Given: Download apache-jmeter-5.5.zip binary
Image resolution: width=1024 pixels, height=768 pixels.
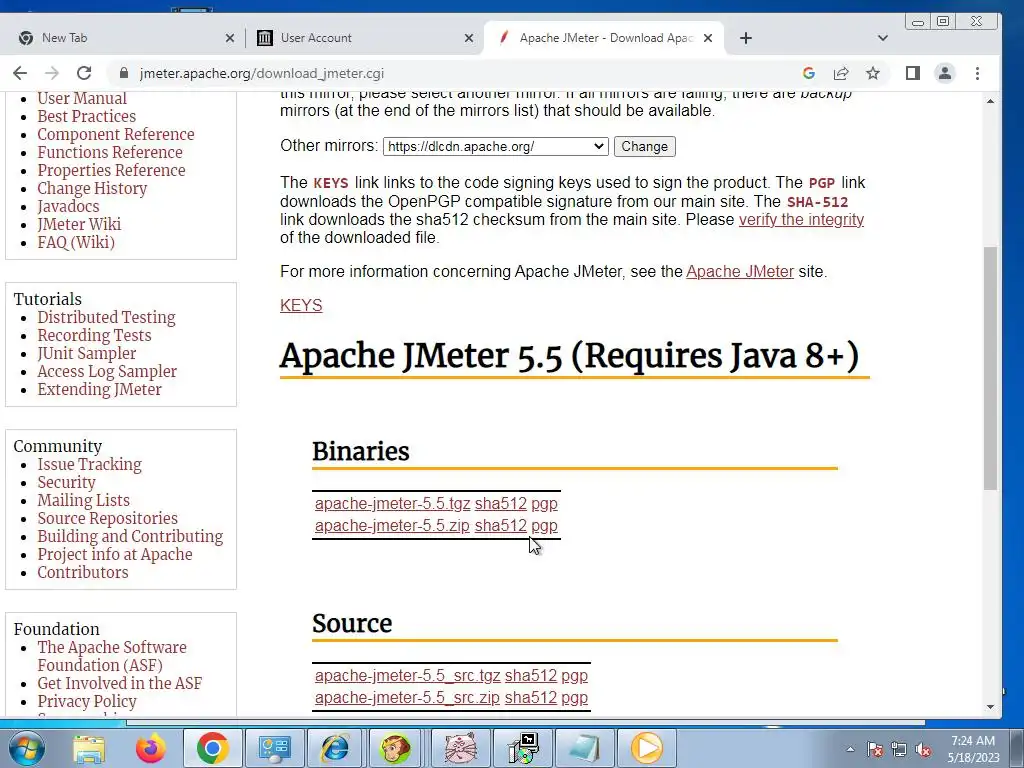Looking at the screenshot, I should pyautogui.click(x=392, y=526).
